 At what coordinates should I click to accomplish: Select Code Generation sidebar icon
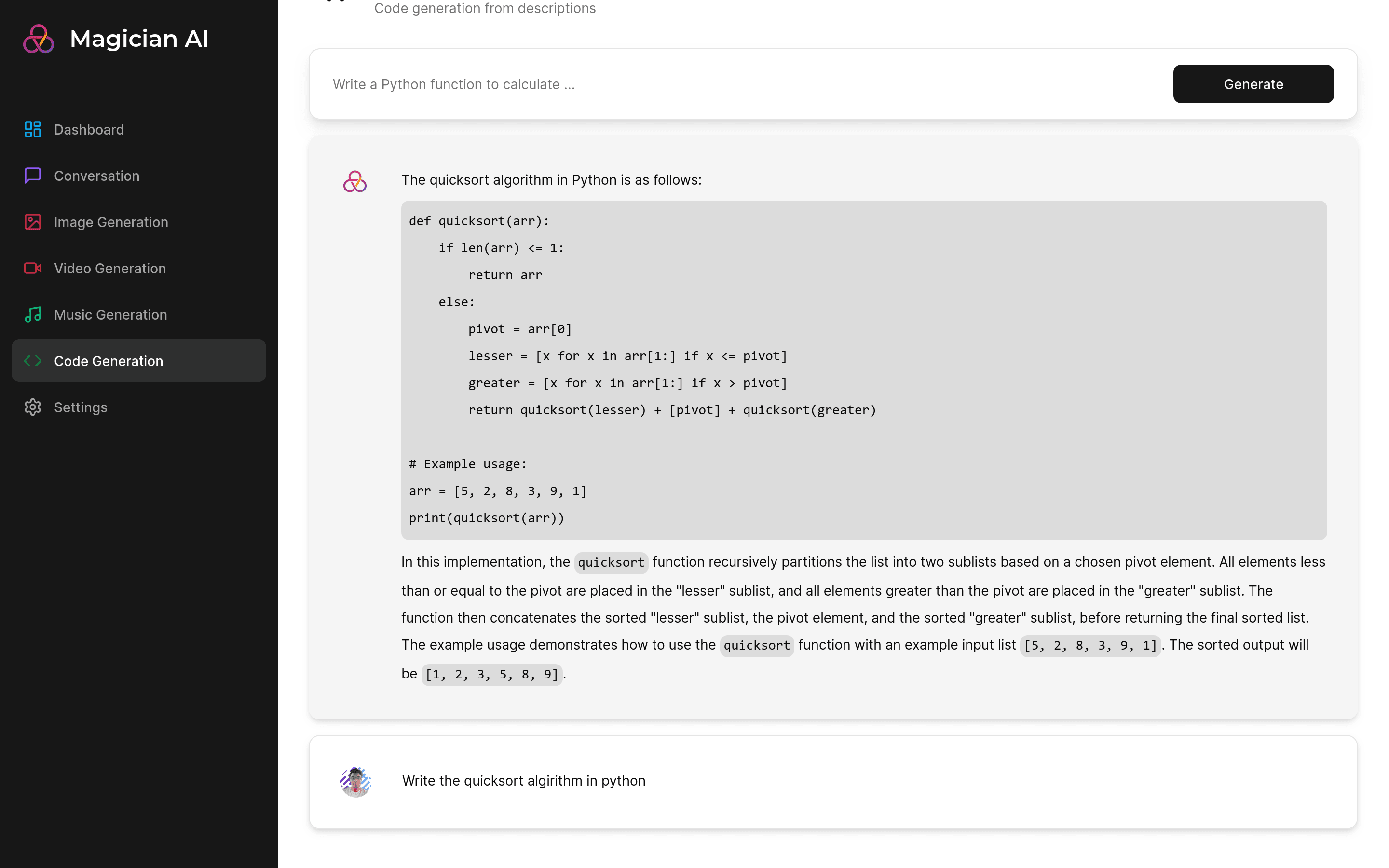coord(33,361)
